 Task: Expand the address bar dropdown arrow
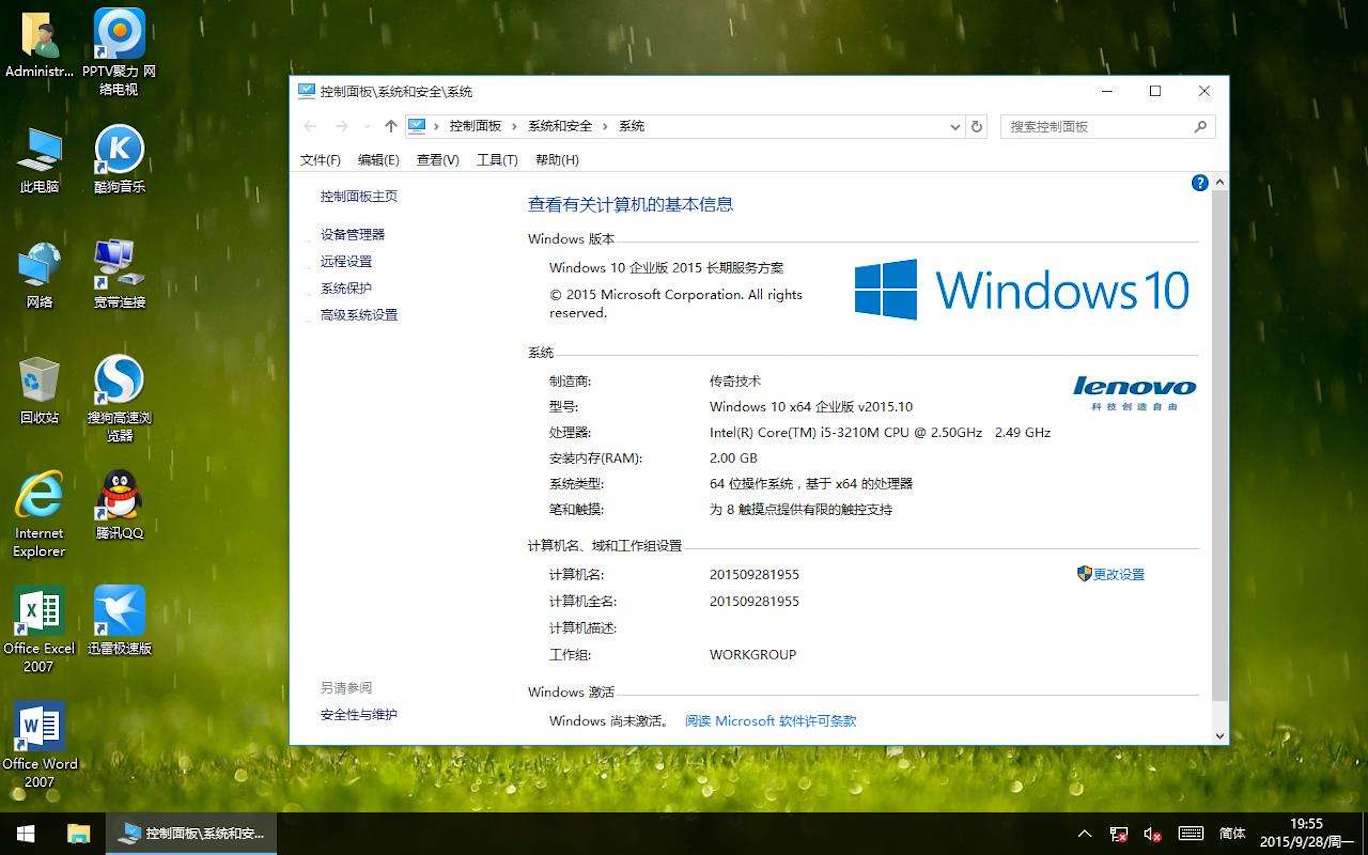(955, 126)
